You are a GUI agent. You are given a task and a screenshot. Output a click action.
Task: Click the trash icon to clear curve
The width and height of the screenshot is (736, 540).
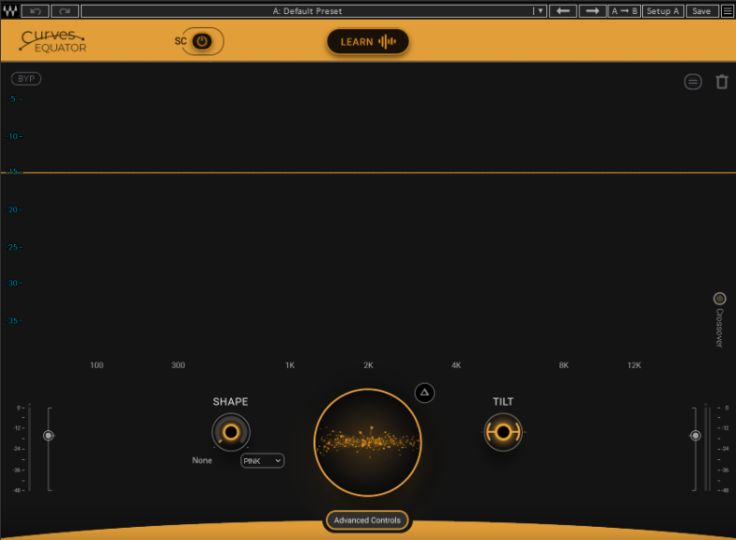[x=722, y=82]
